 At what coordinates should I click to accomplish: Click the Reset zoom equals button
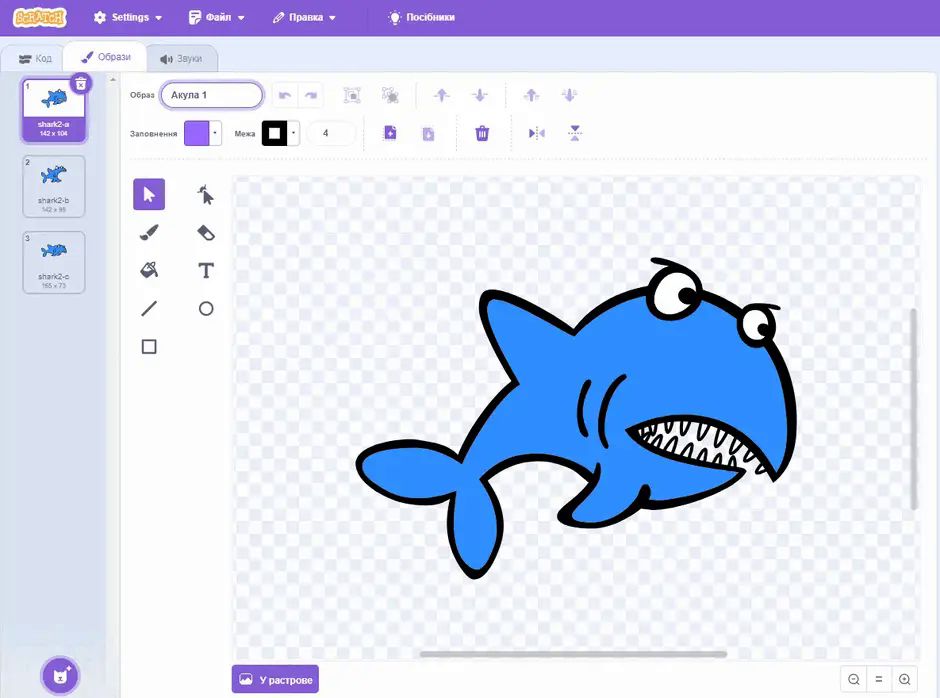pos(879,679)
